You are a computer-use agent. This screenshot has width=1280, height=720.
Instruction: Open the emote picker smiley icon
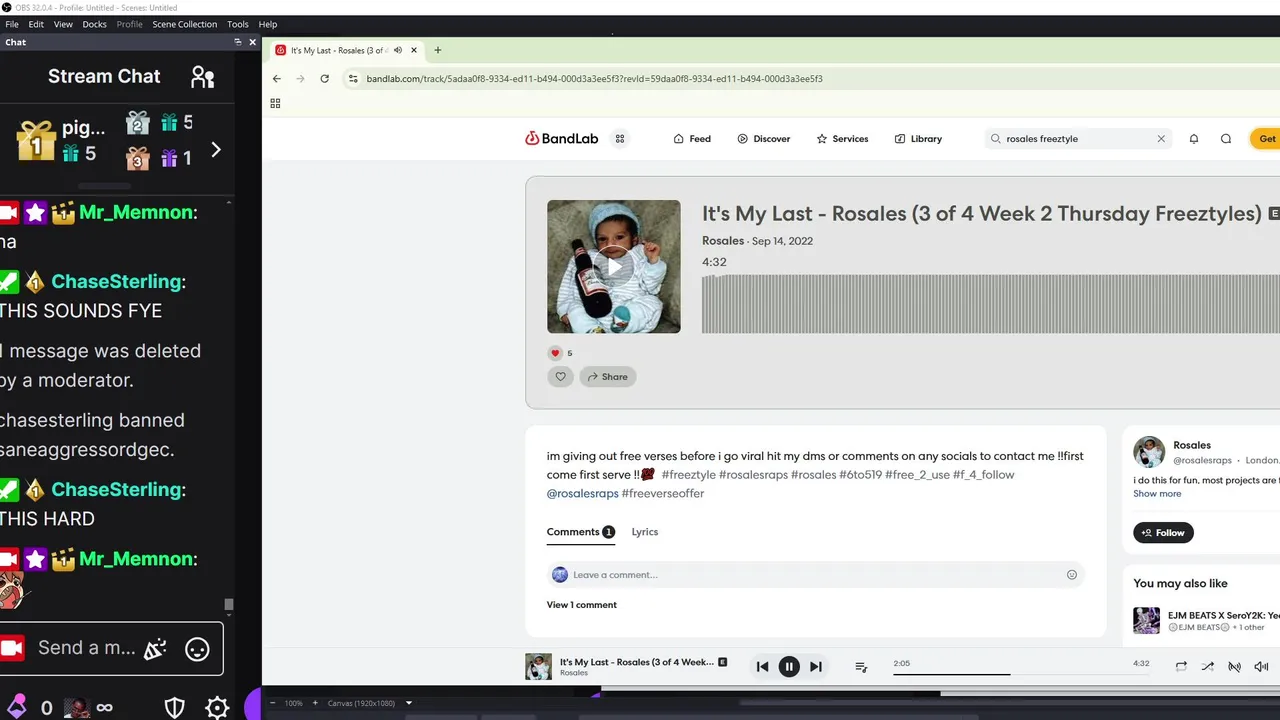pos(197,649)
